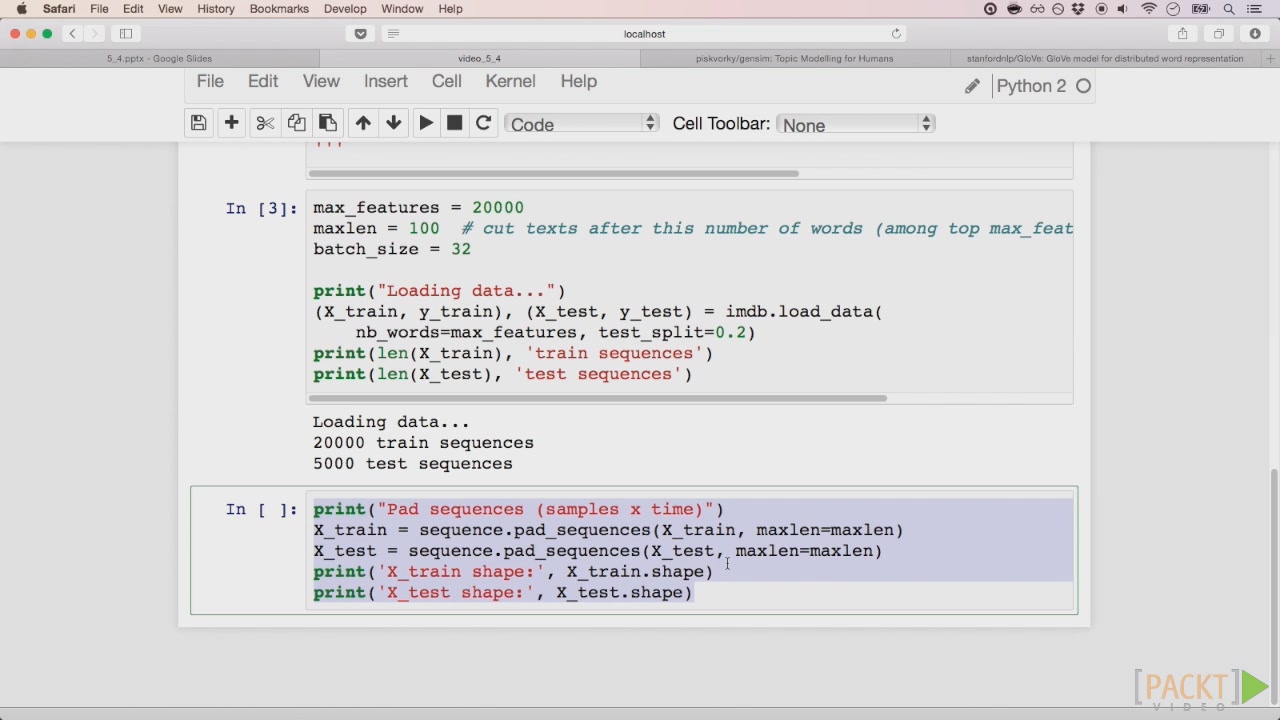
Task: Open Safari app menu
Action: 59,8
